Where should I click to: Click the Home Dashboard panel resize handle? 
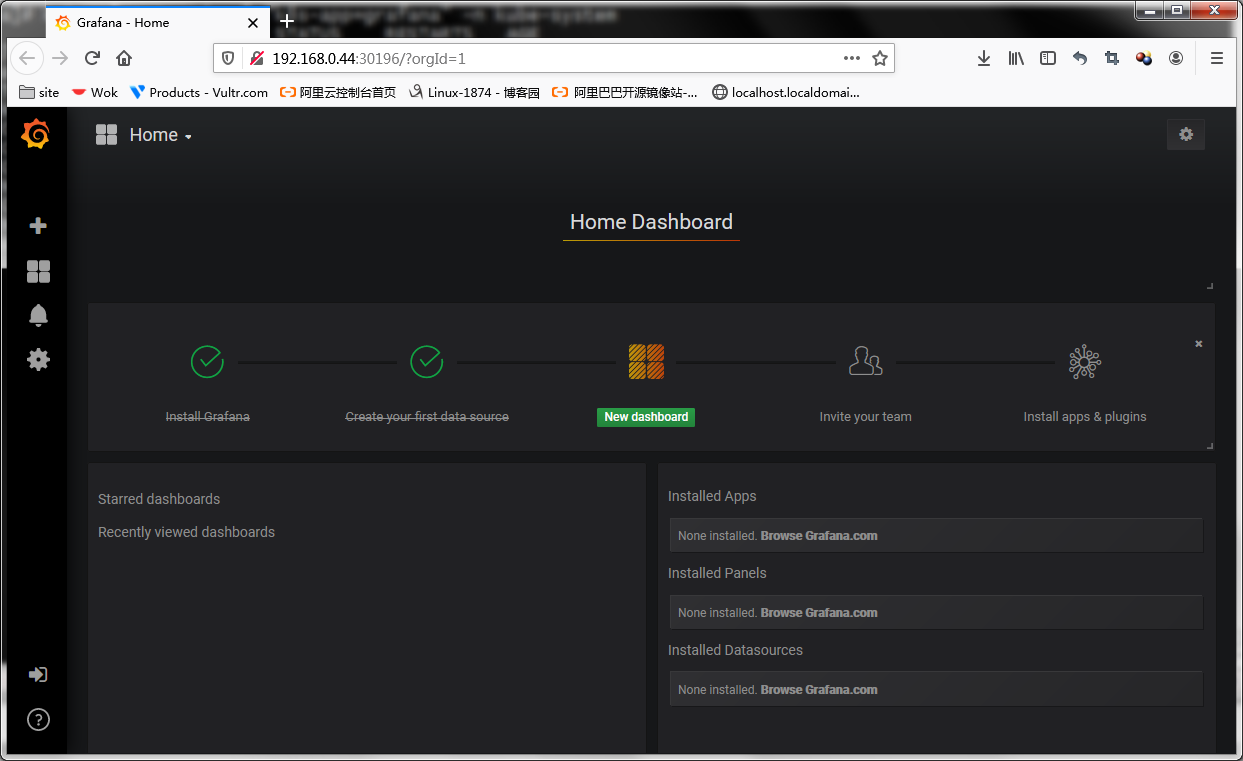coord(1209,285)
